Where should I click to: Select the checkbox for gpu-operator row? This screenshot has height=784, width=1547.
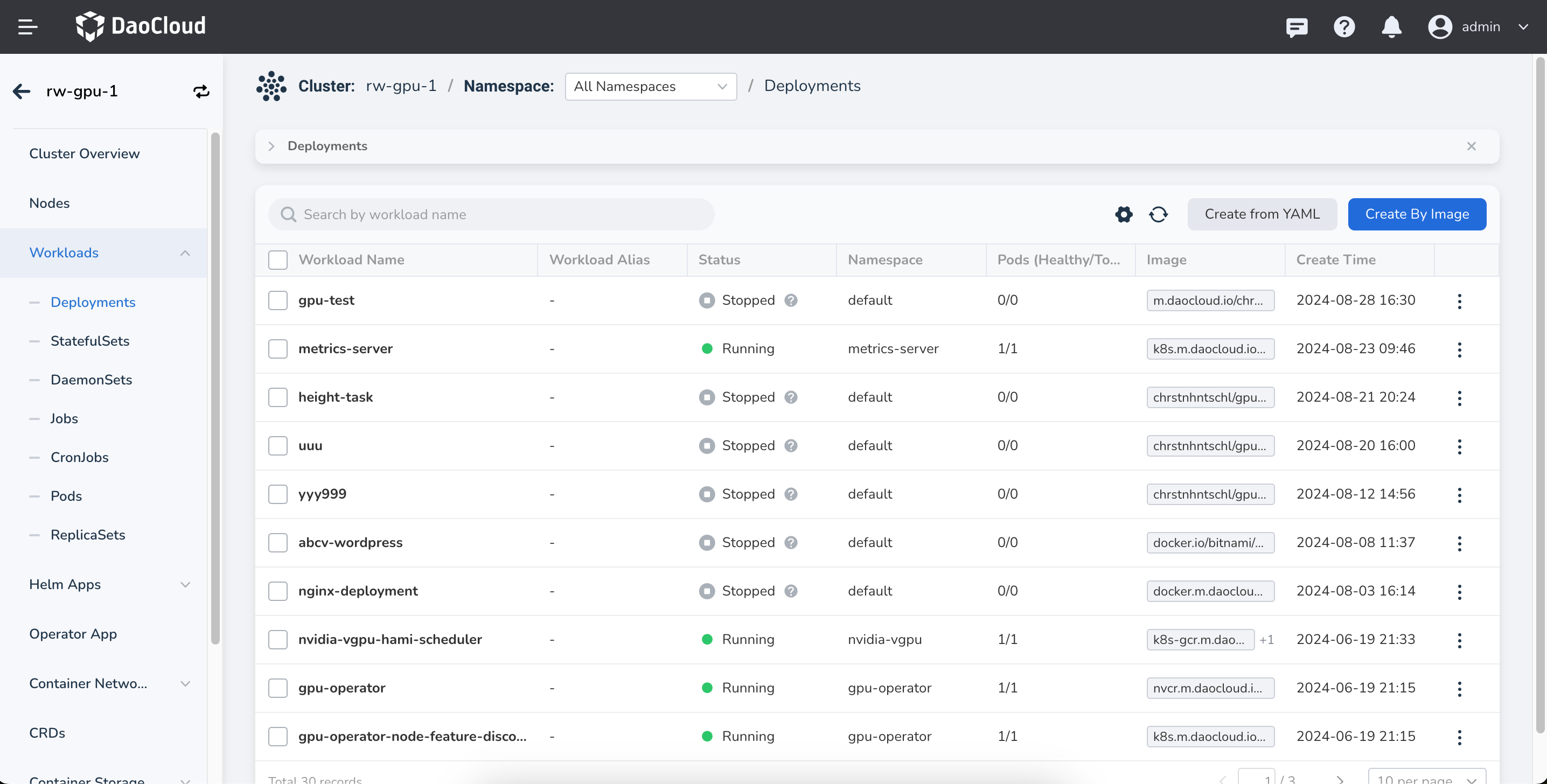pyautogui.click(x=278, y=688)
